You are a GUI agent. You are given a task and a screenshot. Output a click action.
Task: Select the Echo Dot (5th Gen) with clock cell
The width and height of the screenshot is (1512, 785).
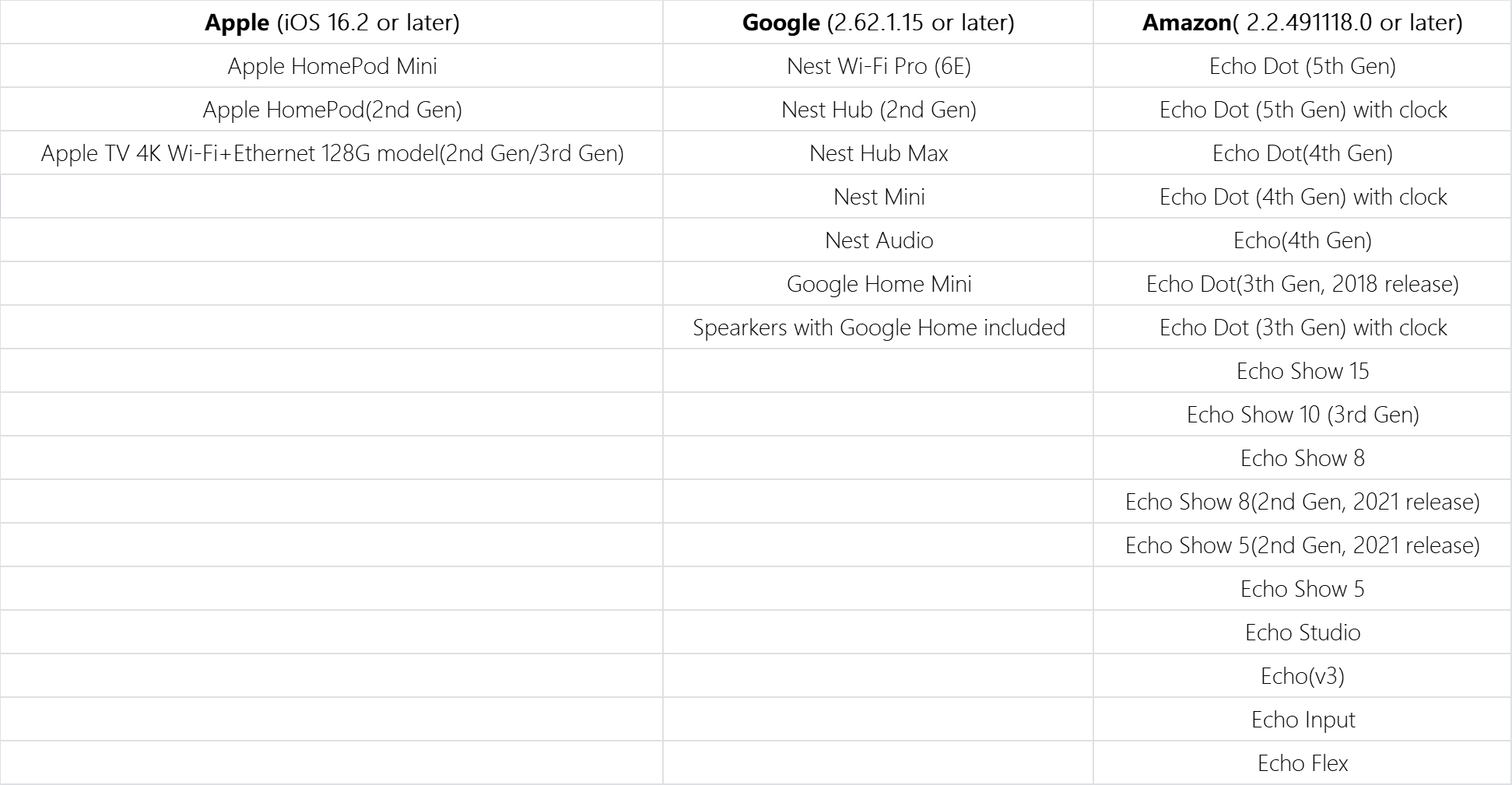coord(1303,110)
